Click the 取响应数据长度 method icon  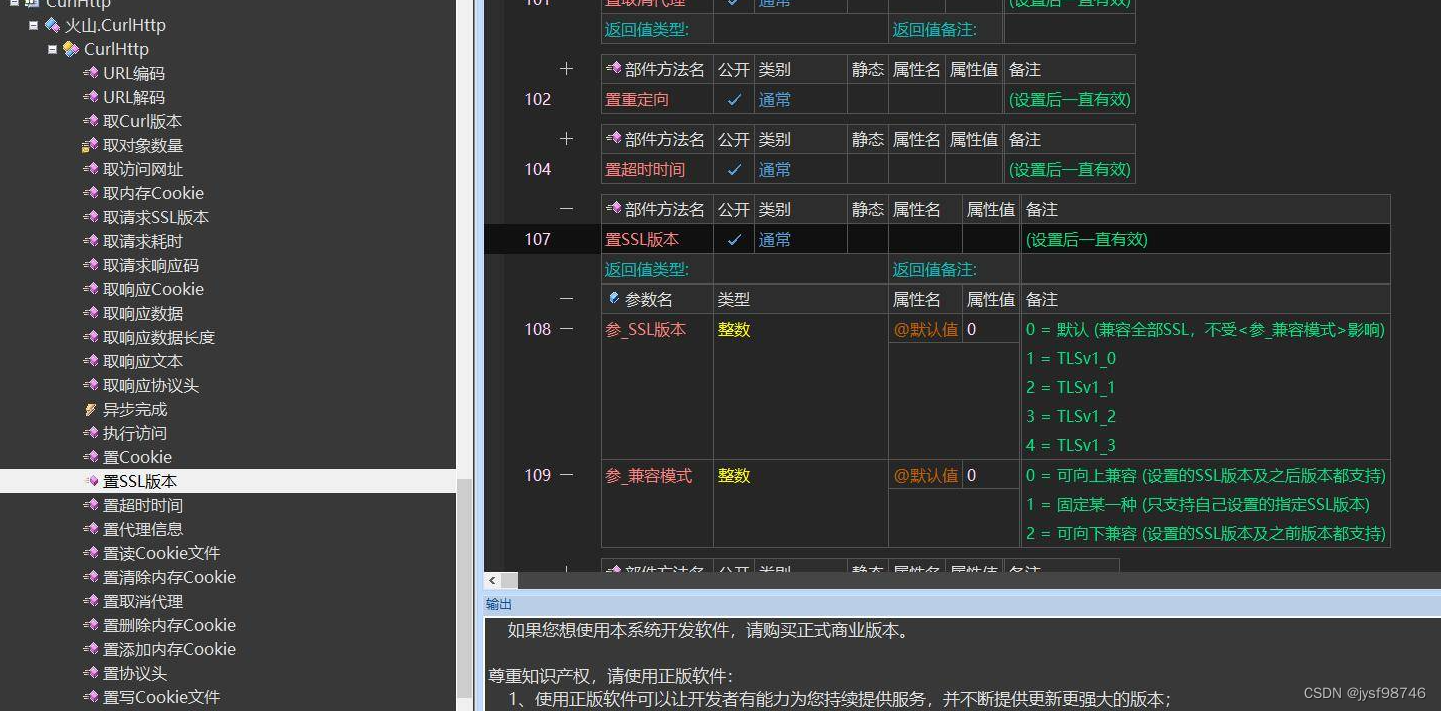[x=90, y=337]
